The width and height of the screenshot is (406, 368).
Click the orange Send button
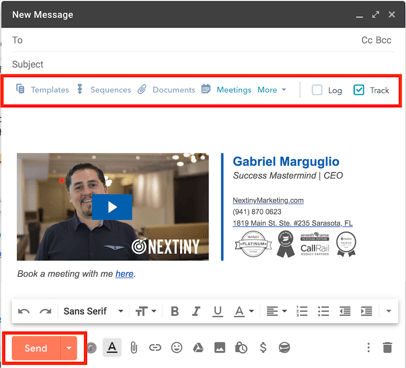point(36,348)
